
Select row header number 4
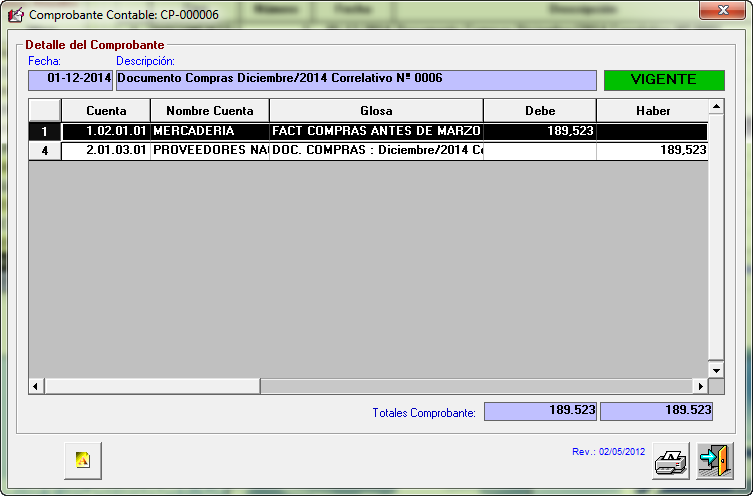45,151
